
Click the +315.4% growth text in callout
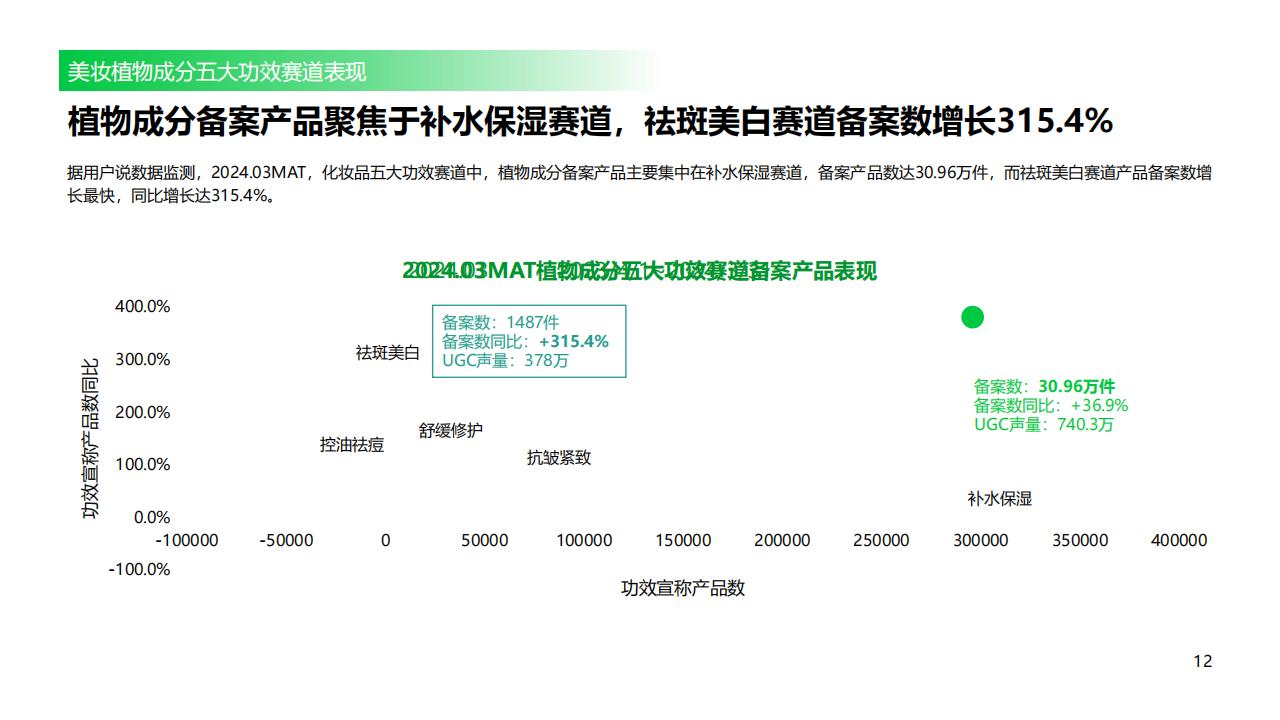[x=574, y=341]
